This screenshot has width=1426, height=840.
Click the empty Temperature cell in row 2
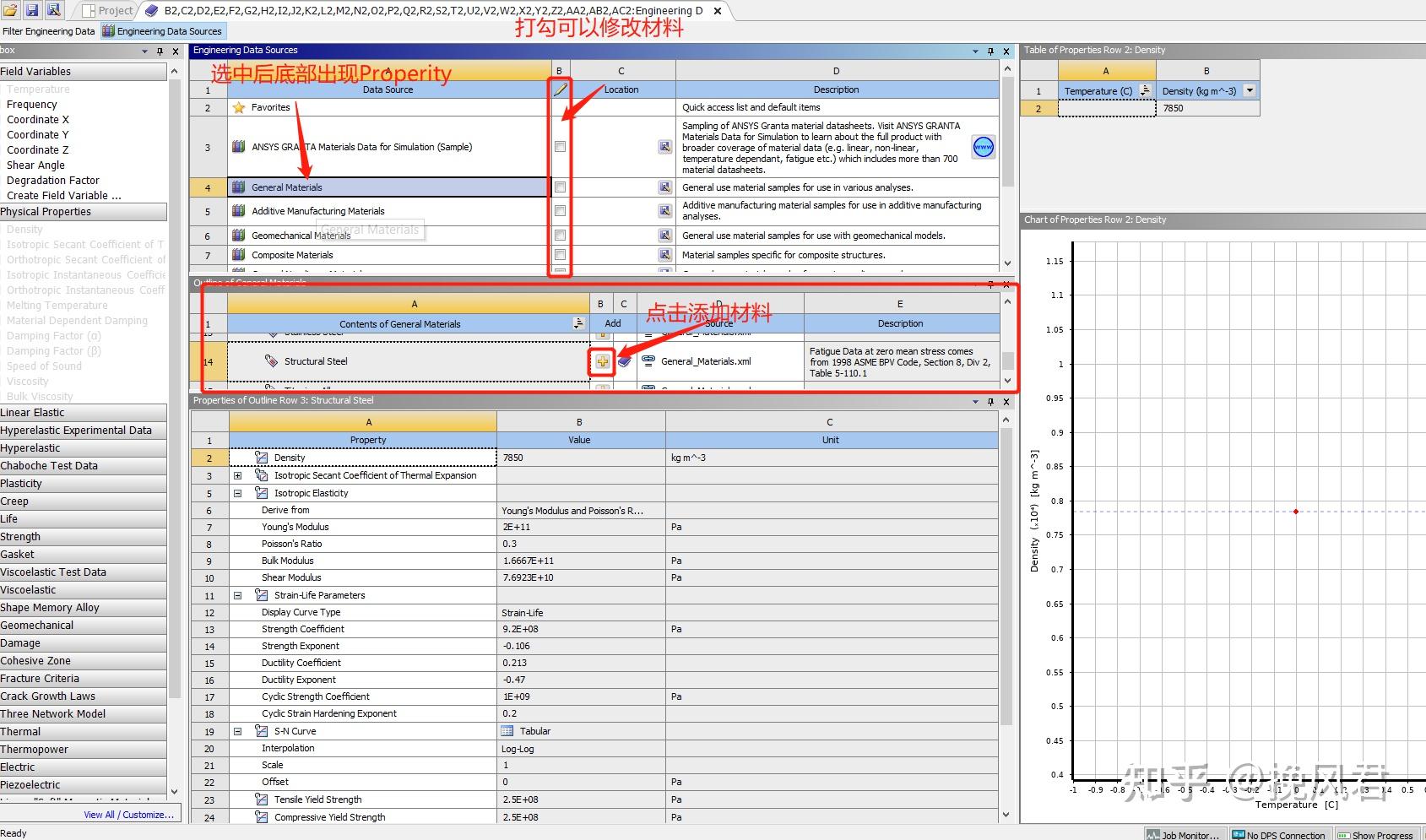(x=1106, y=108)
